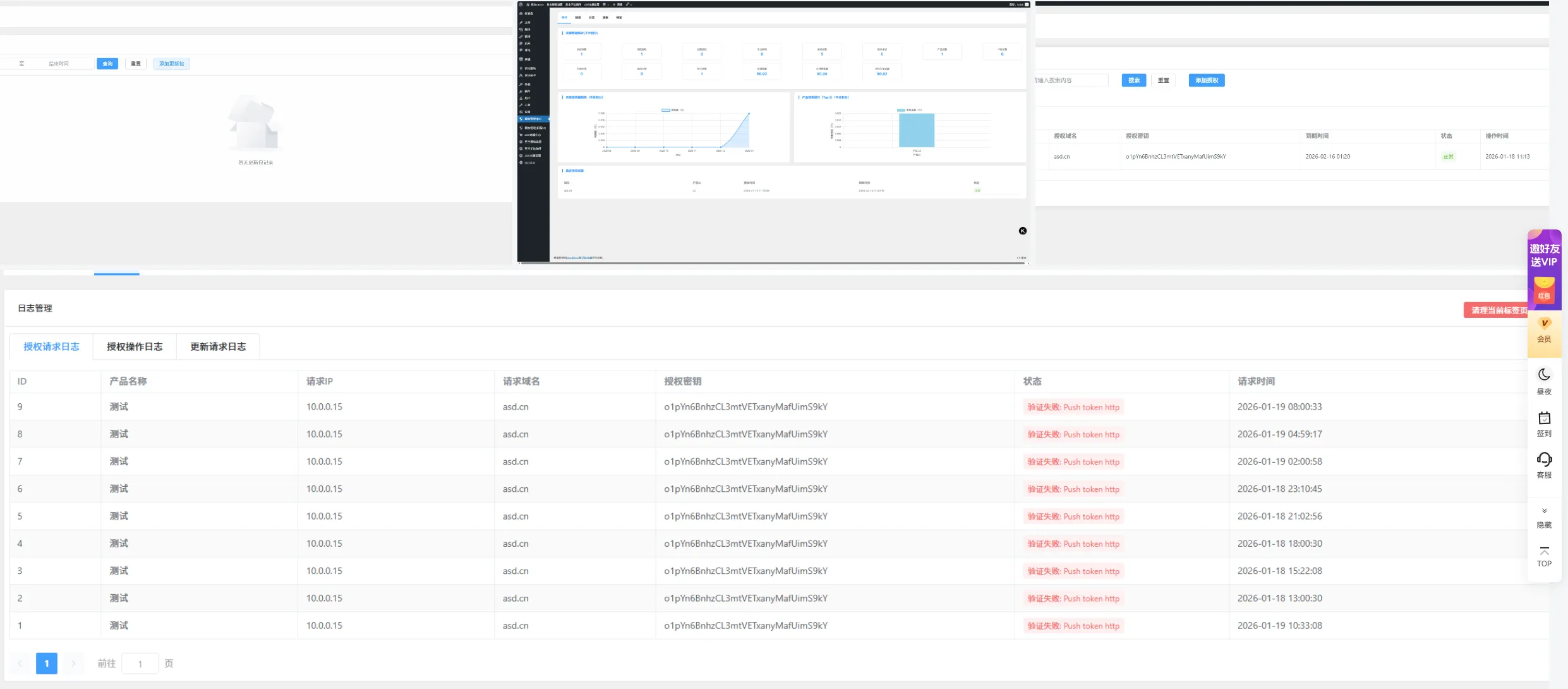Toggle day/night mode moon icon
Image resolution: width=1568 pixels, height=689 pixels.
coord(1544,375)
